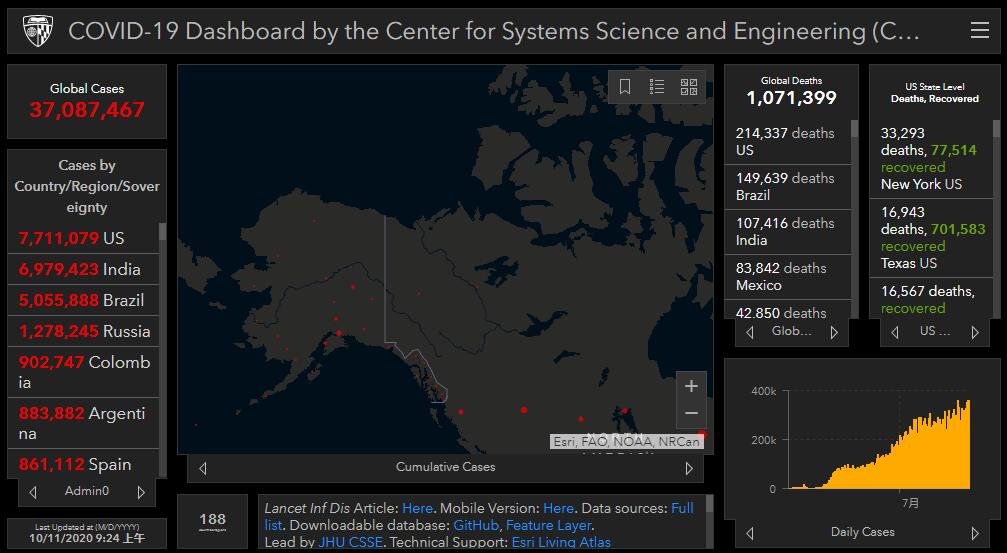This screenshot has height=553, width=1007.
Task: Open the basemap gallery grid icon
Action: 689,87
